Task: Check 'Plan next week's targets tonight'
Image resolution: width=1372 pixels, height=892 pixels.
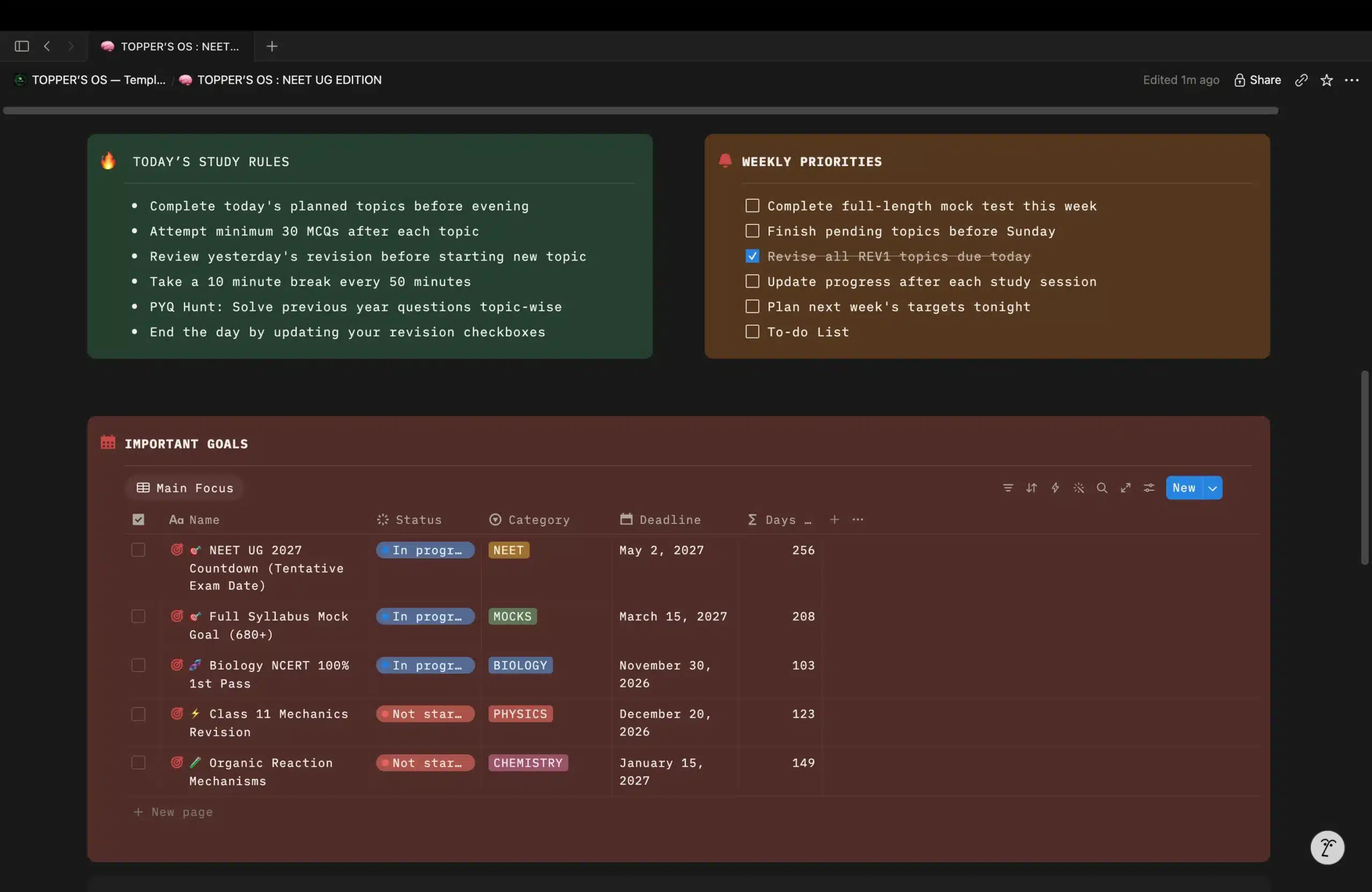Action: 752,306
